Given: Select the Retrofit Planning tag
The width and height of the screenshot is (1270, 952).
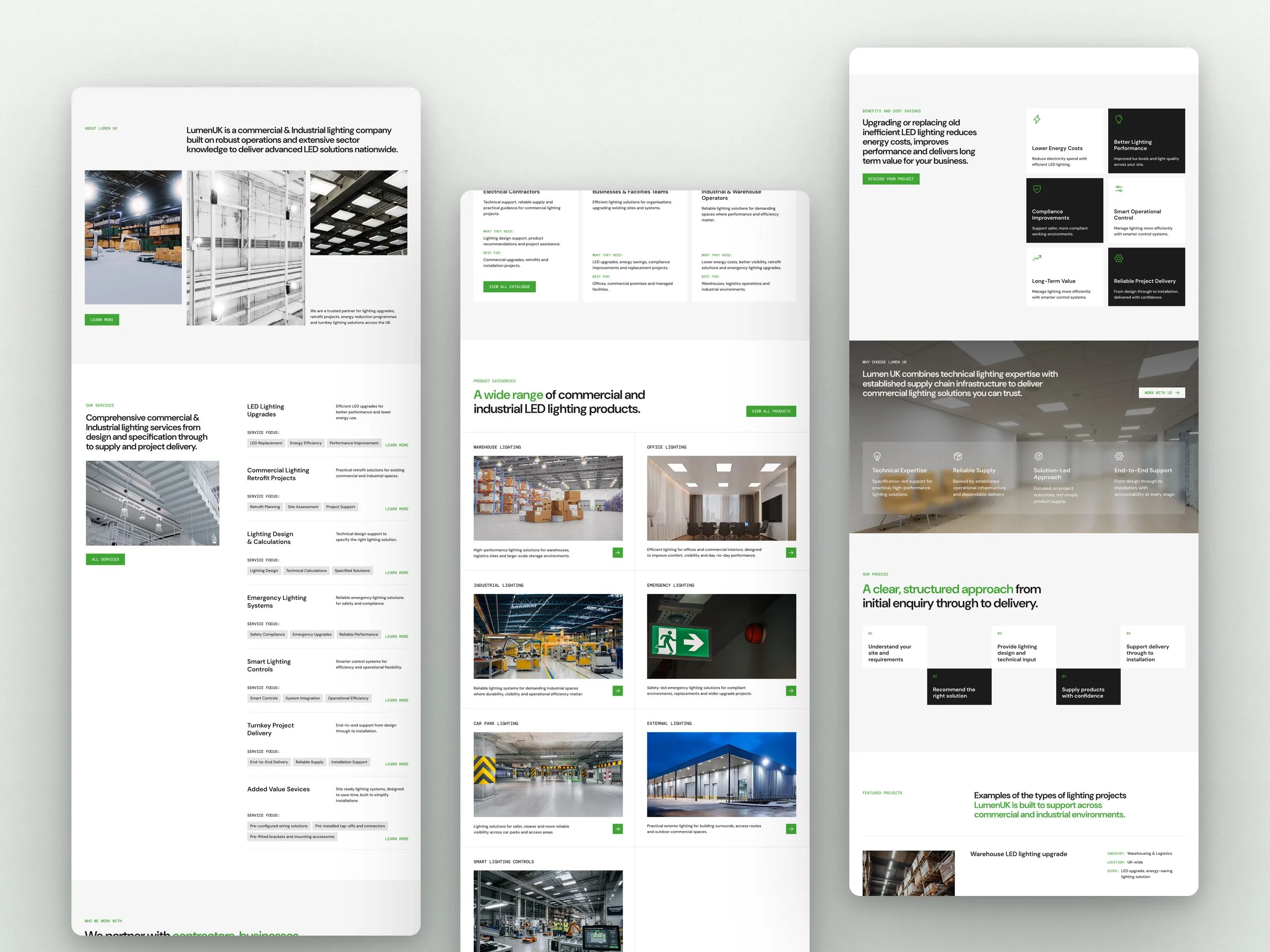Looking at the screenshot, I should [x=265, y=507].
